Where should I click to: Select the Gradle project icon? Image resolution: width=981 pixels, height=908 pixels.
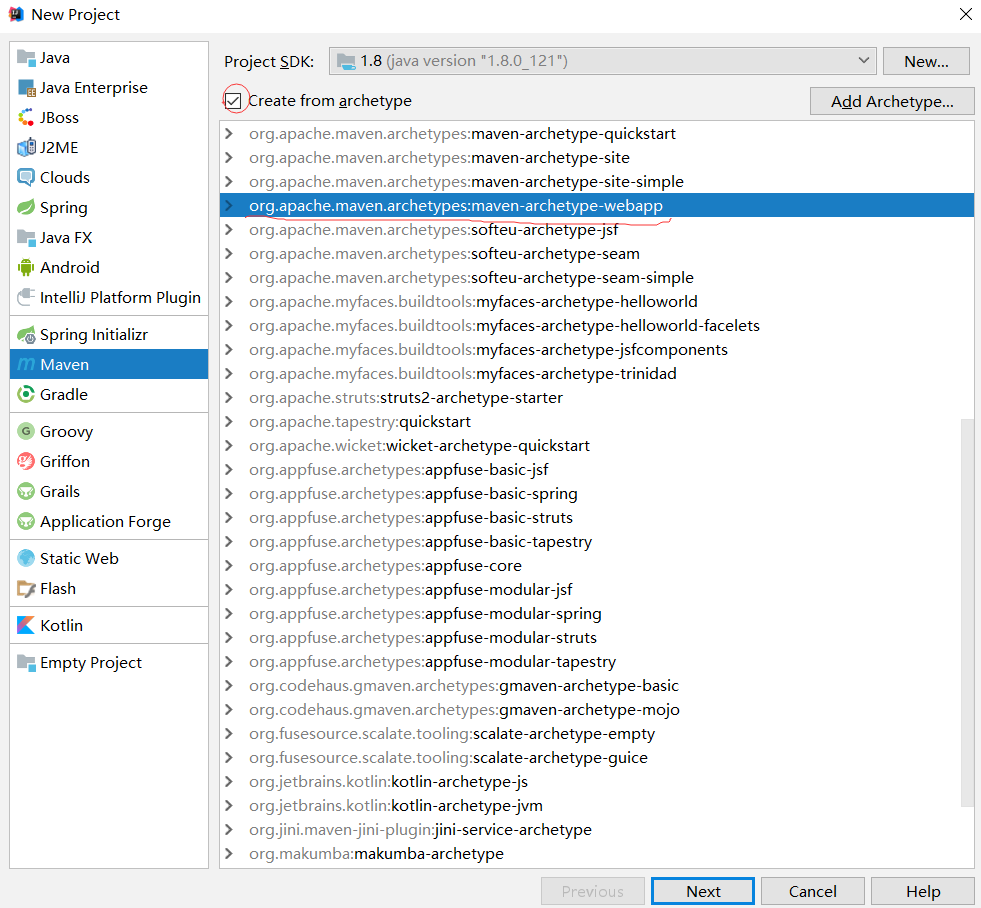click(26, 394)
